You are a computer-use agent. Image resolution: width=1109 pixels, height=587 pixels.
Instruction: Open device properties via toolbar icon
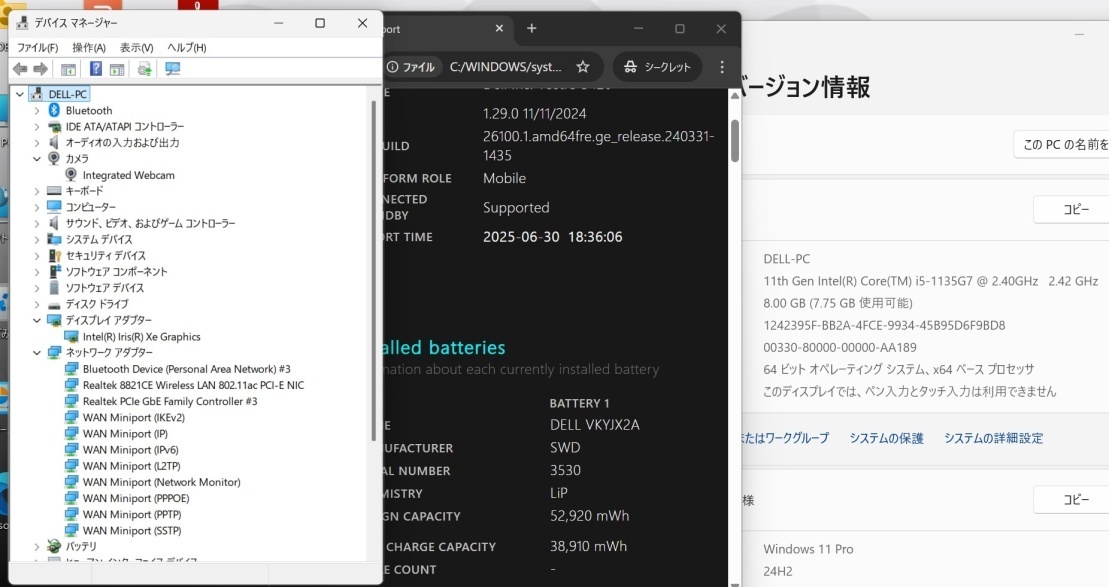point(118,69)
